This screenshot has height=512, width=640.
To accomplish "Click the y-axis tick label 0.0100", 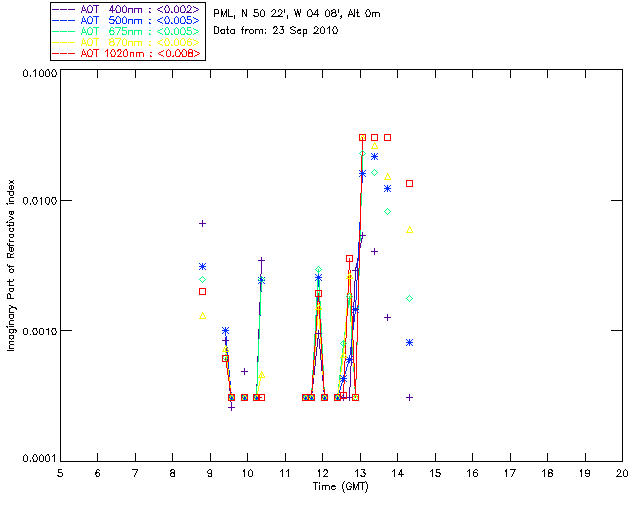I will 40,201.
